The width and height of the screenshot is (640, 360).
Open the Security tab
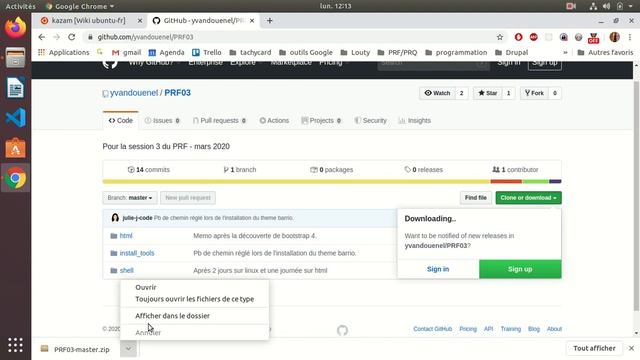click(x=370, y=120)
